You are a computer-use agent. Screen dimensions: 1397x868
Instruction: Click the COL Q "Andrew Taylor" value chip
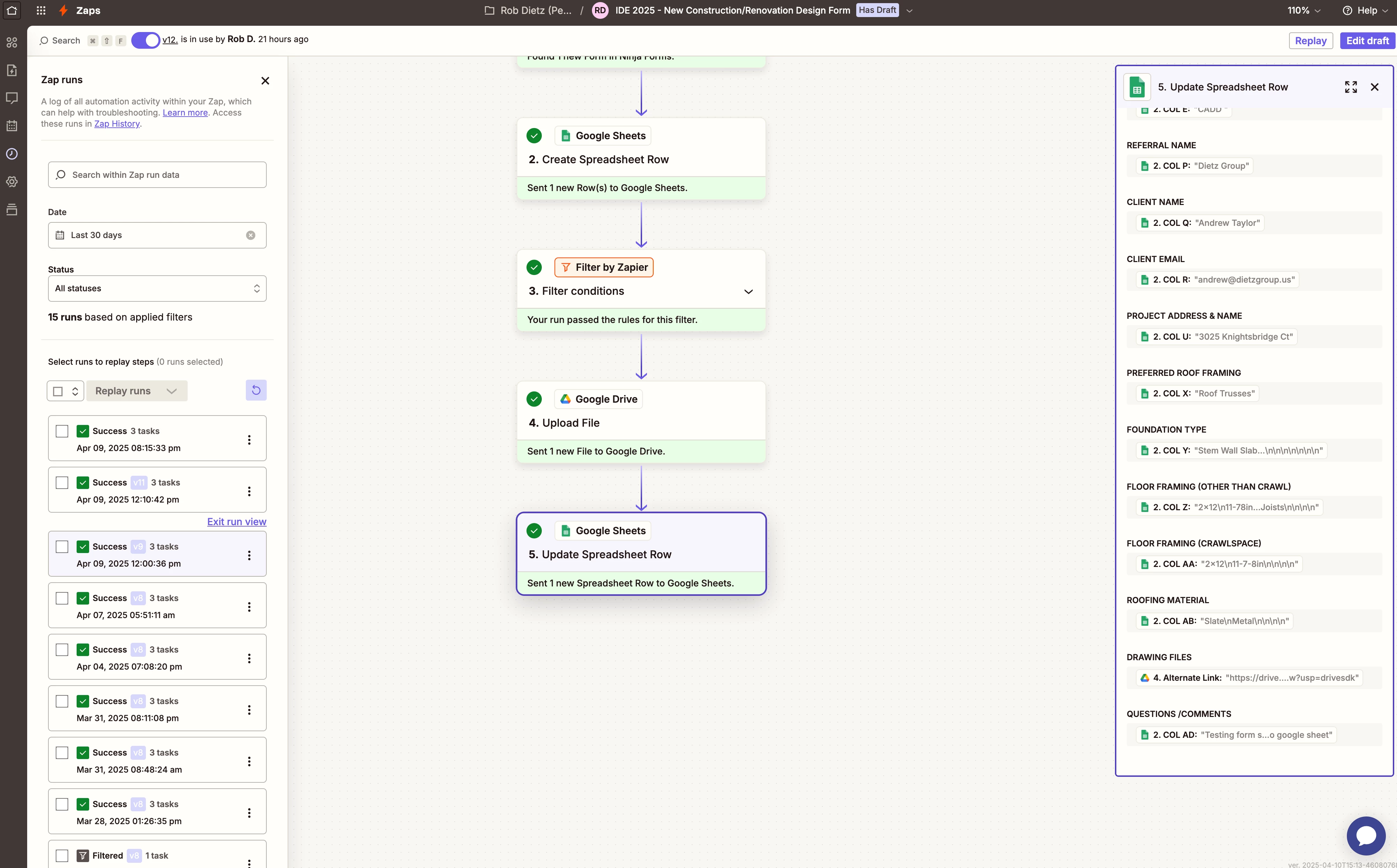tap(1200, 223)
